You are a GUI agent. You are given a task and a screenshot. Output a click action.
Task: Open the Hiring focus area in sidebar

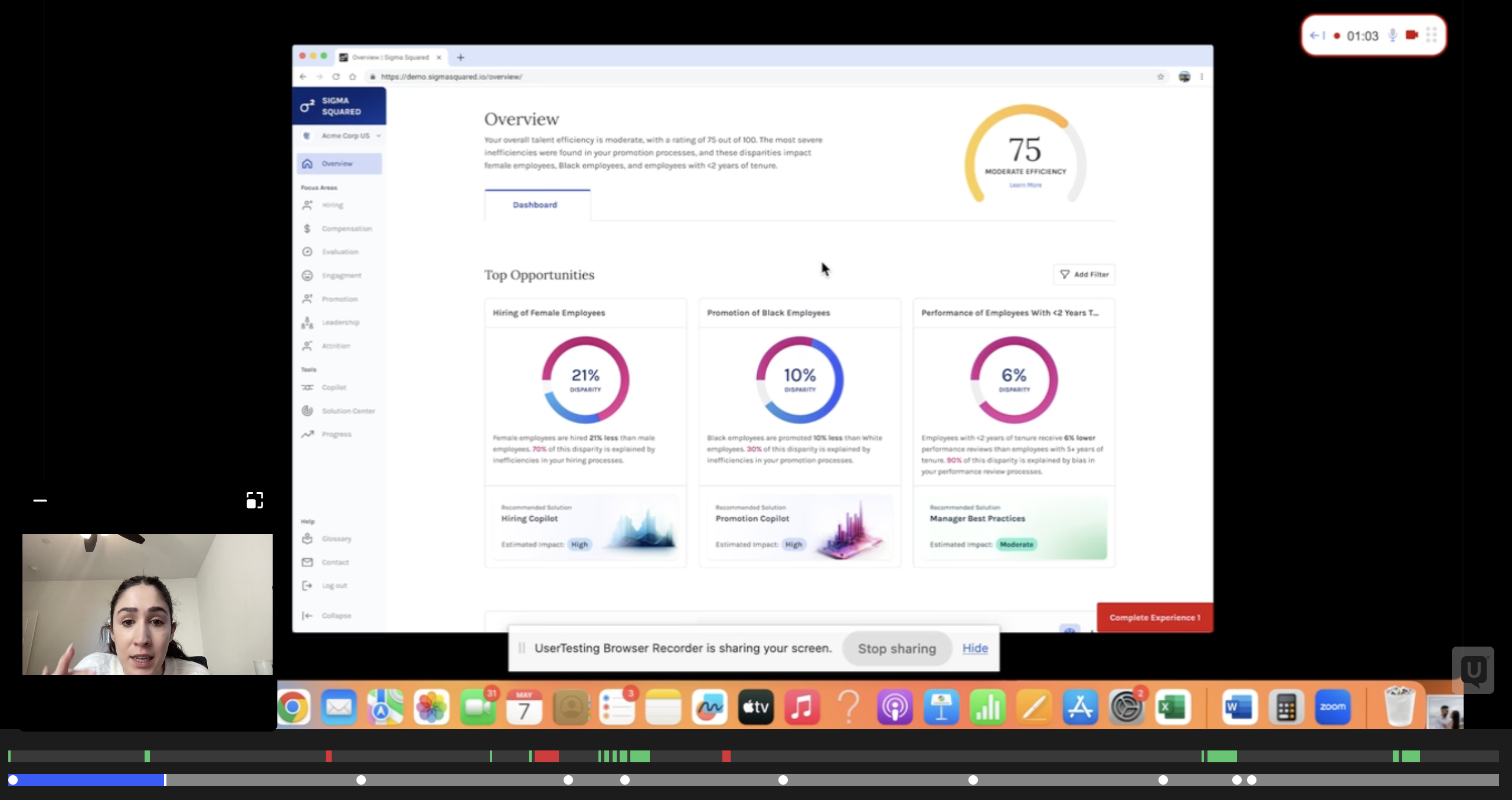click(332, 205)
